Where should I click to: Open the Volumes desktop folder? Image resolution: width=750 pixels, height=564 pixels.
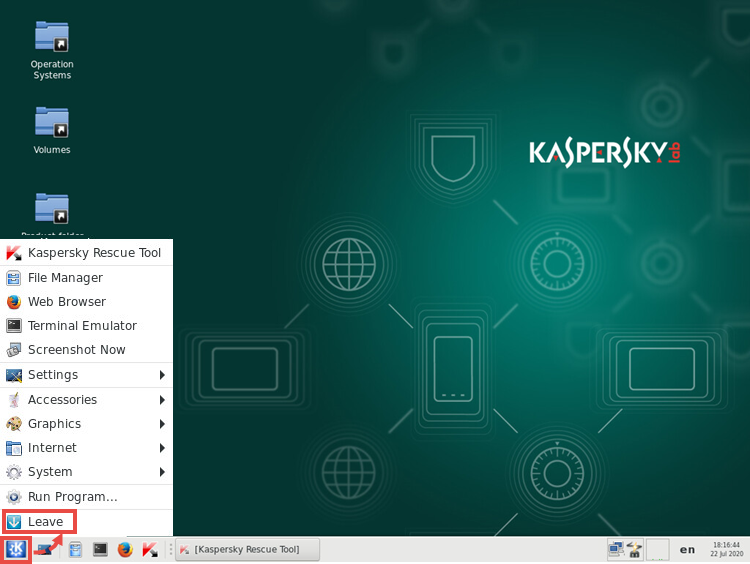pyautogui.click(x=52, y=130)
